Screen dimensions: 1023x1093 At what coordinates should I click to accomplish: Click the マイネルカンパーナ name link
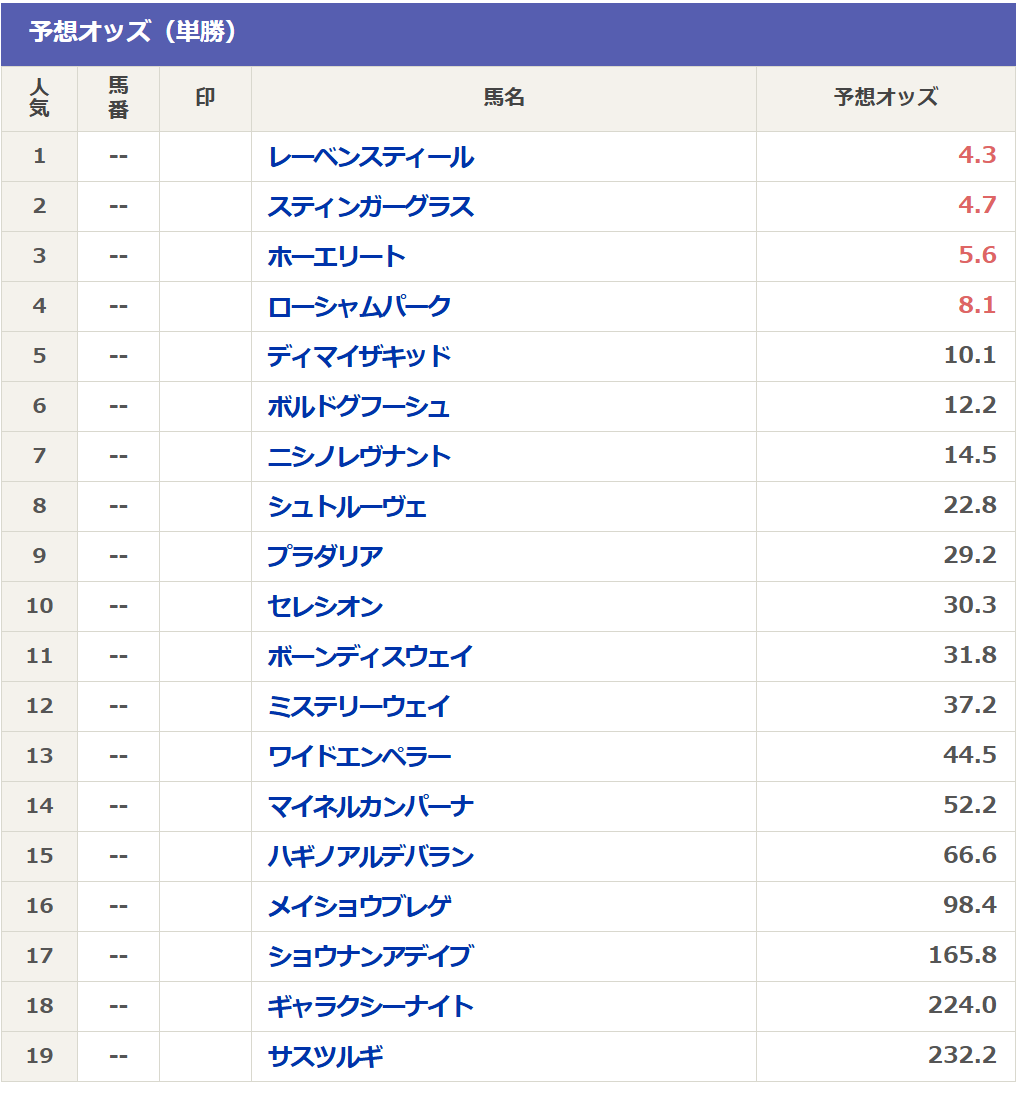coord(370,807)
